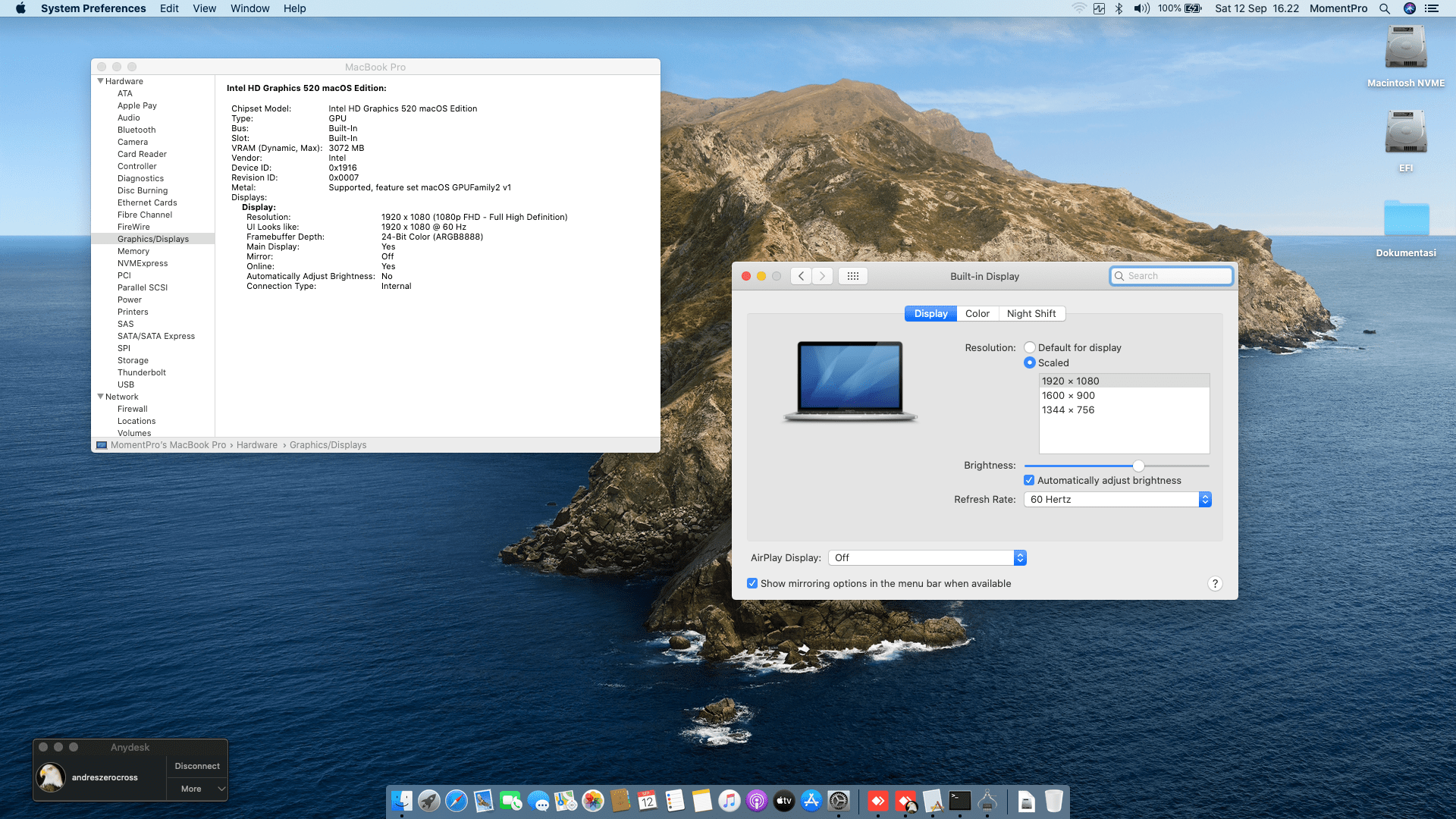Click the forward arrow in Built-in Display
This screenshot has width=1456, height=819.
[x=822, y=276]
